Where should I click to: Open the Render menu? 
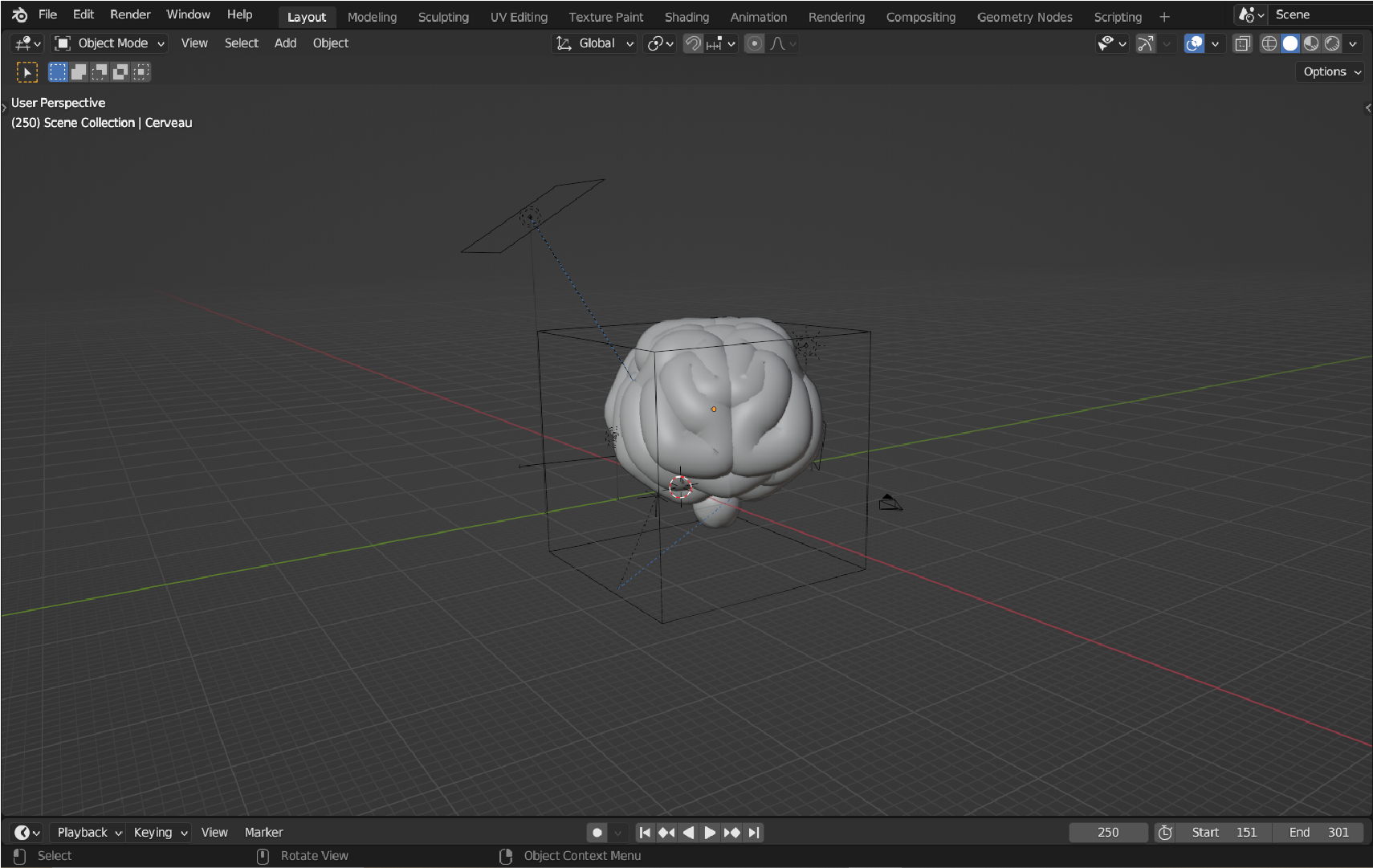point(130,14)
